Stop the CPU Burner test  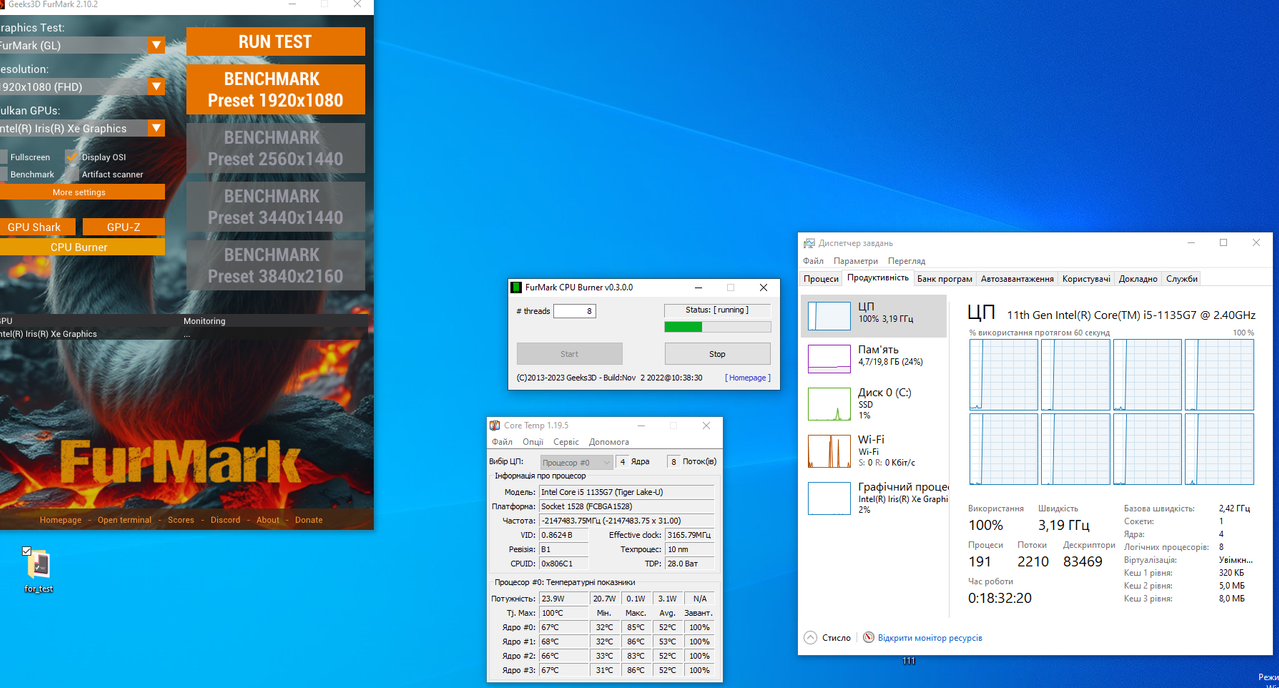pos(717,354)
